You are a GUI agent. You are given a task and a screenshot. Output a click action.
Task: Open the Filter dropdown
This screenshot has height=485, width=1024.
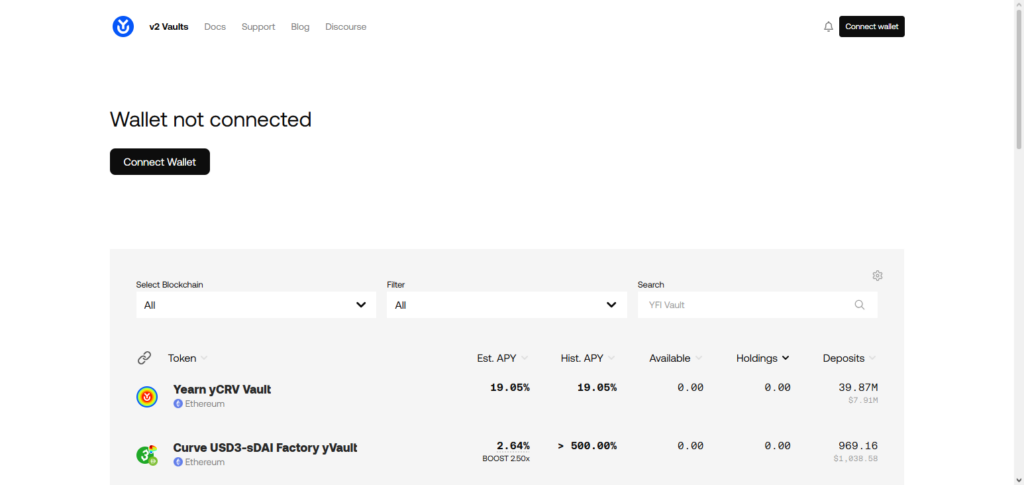coord(506,305)
